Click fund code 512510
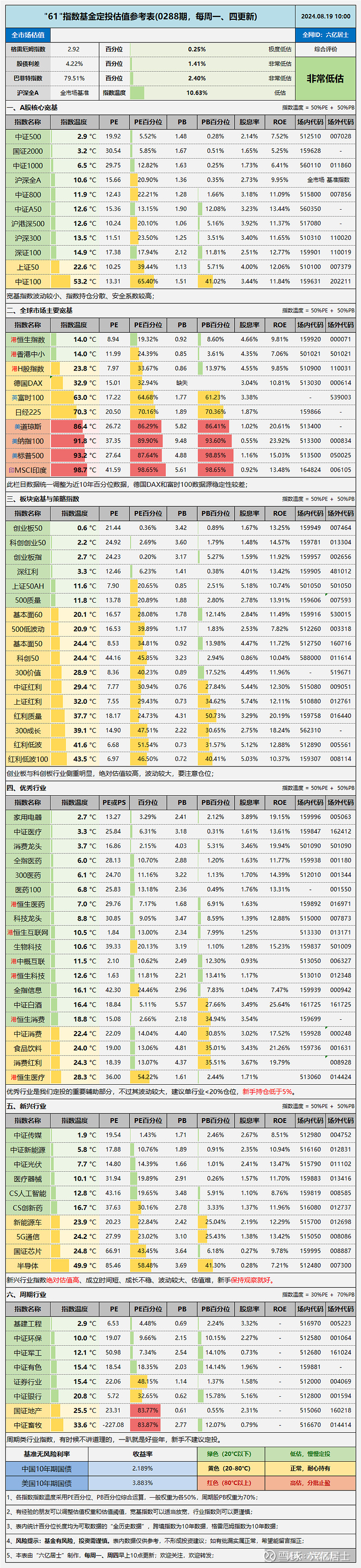The height and width of the screenshot is (1568, 361). coord(310,136)
